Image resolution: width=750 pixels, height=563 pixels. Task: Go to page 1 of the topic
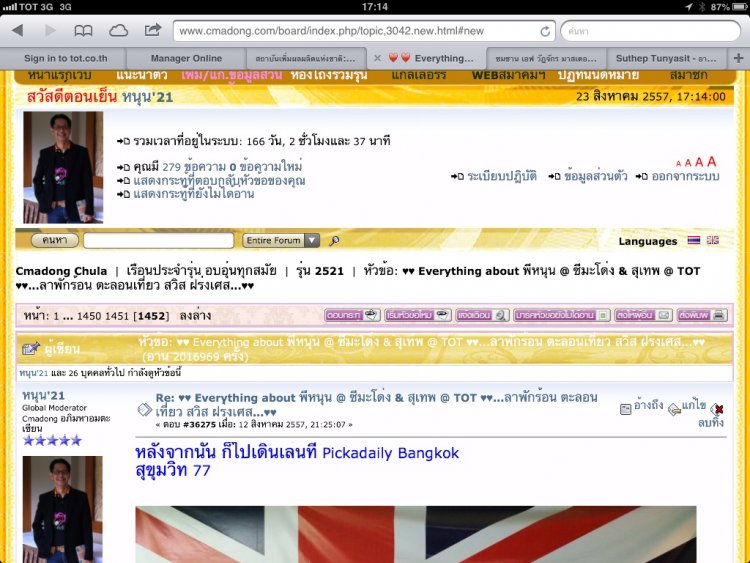click(x=56, y=316)
